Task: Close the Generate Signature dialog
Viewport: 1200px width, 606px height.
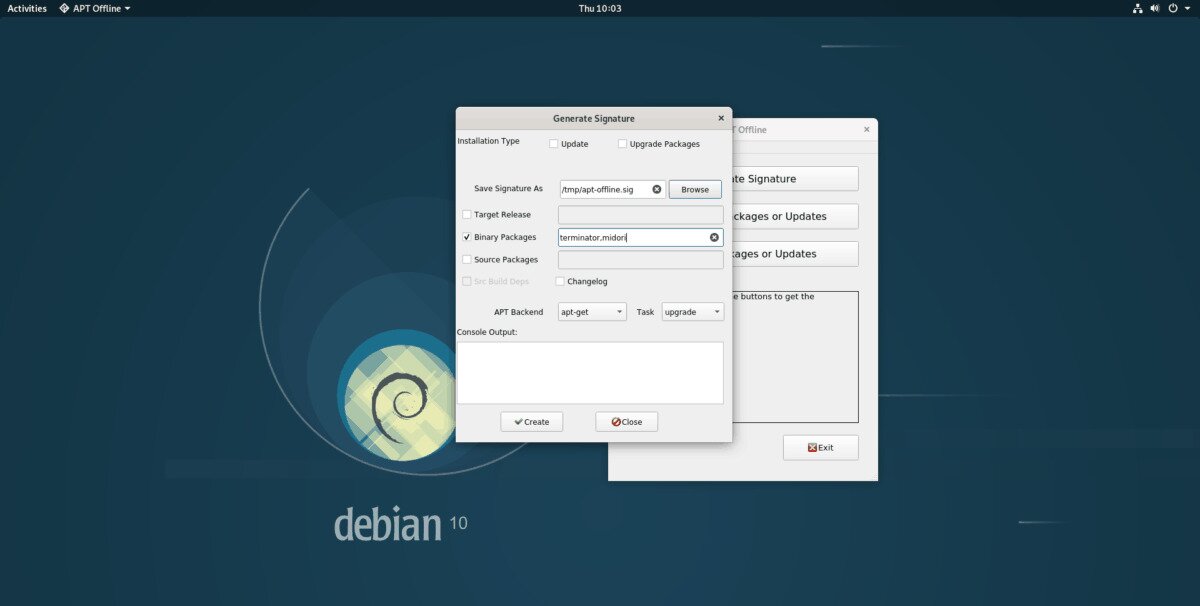Action: click(721, 118)
